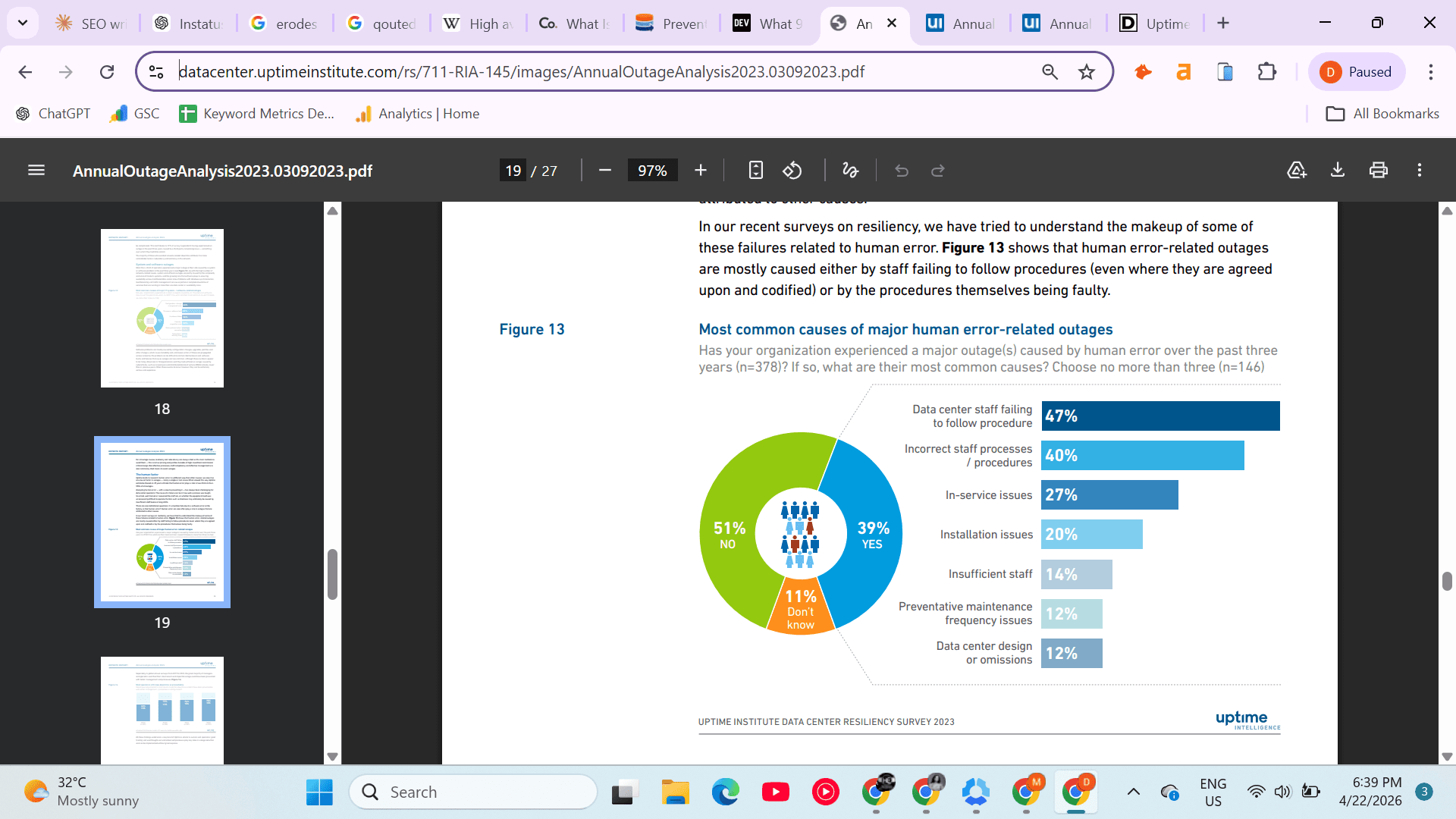Open the orange letter-a extension

pyautogui.click(x=1184, y=72)
